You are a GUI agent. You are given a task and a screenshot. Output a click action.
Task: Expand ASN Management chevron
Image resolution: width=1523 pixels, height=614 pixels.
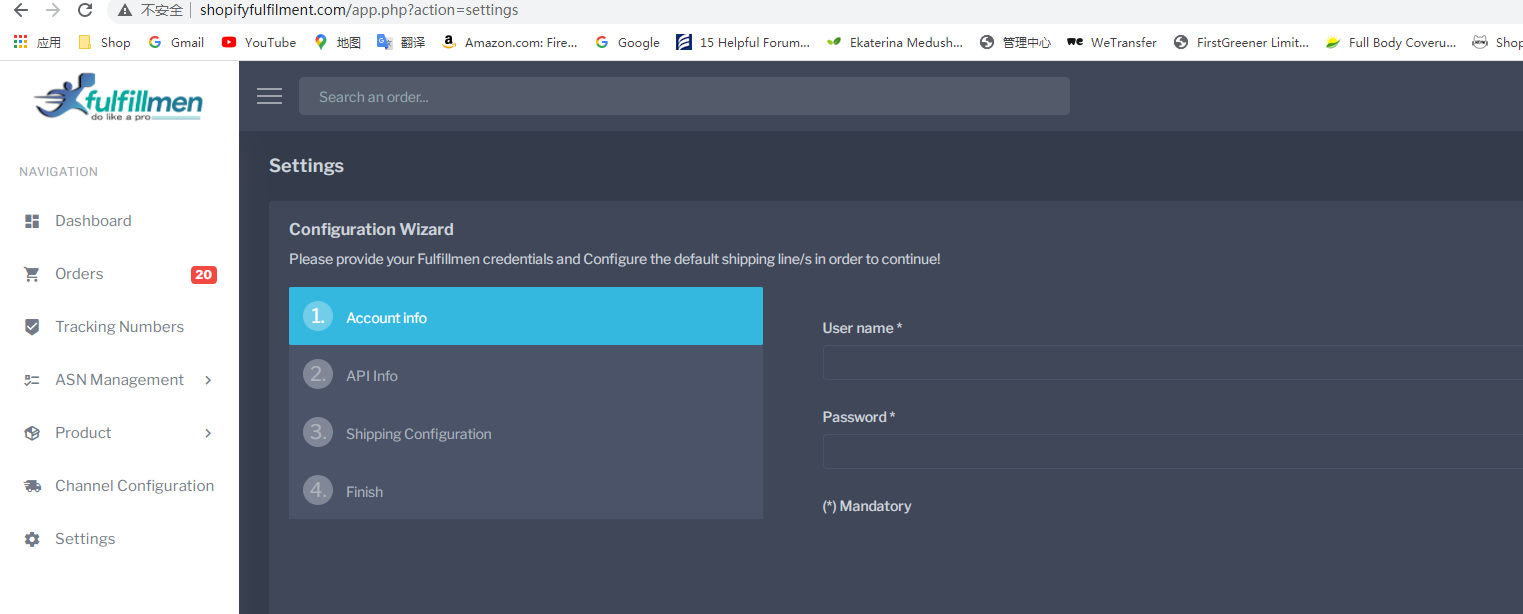click(208, 380)
